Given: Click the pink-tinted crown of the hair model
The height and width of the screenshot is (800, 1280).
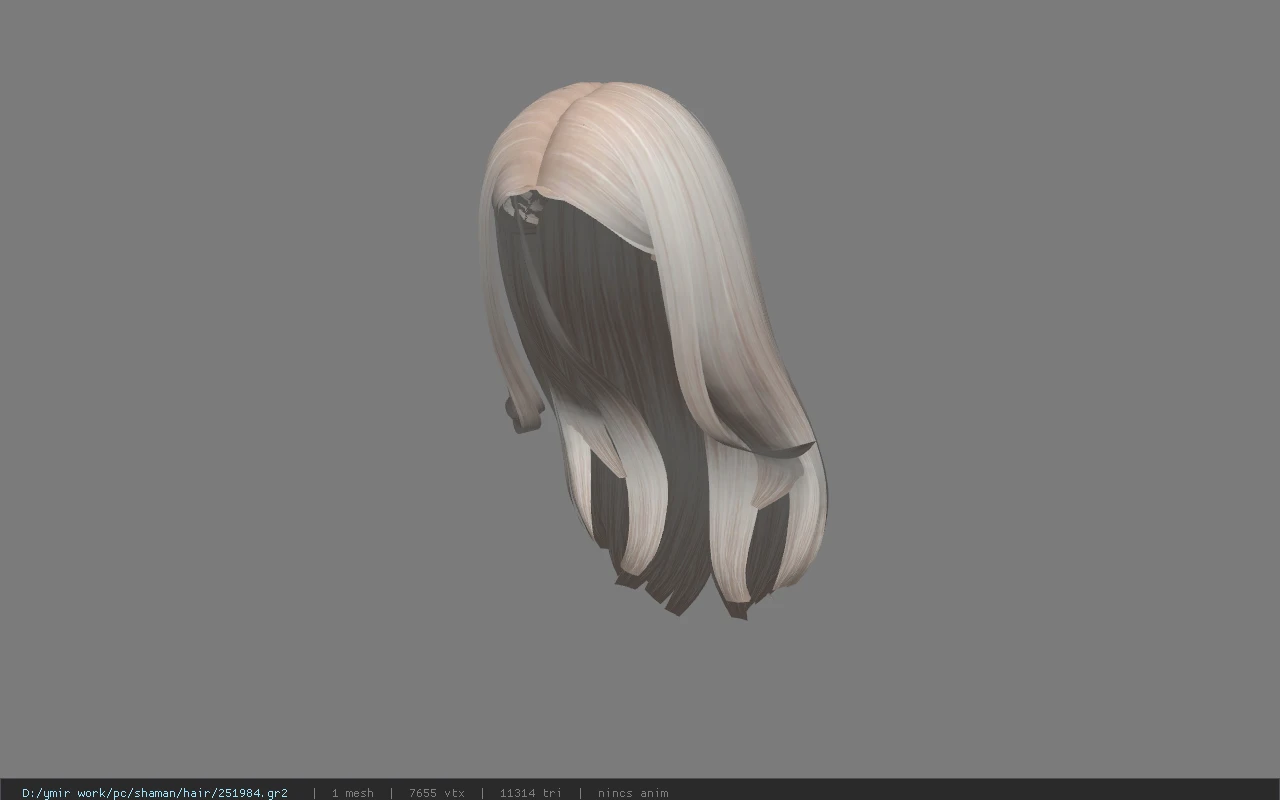Looking at the screenshot, I should [x=560, y=110].
